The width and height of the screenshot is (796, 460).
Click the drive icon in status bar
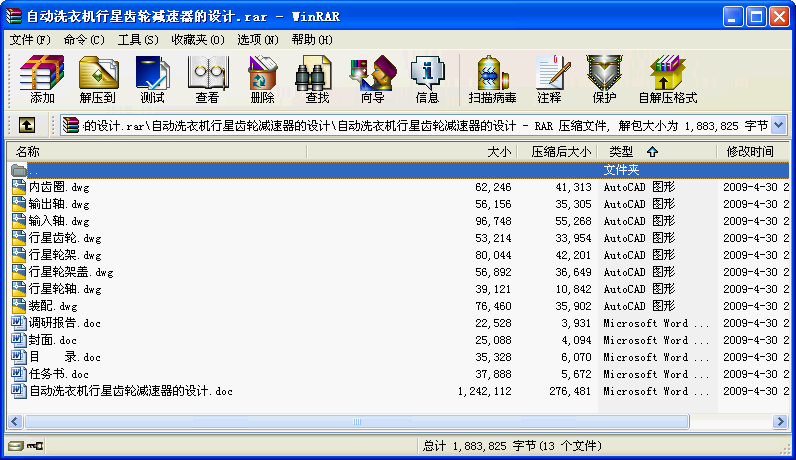pos(15,446)
